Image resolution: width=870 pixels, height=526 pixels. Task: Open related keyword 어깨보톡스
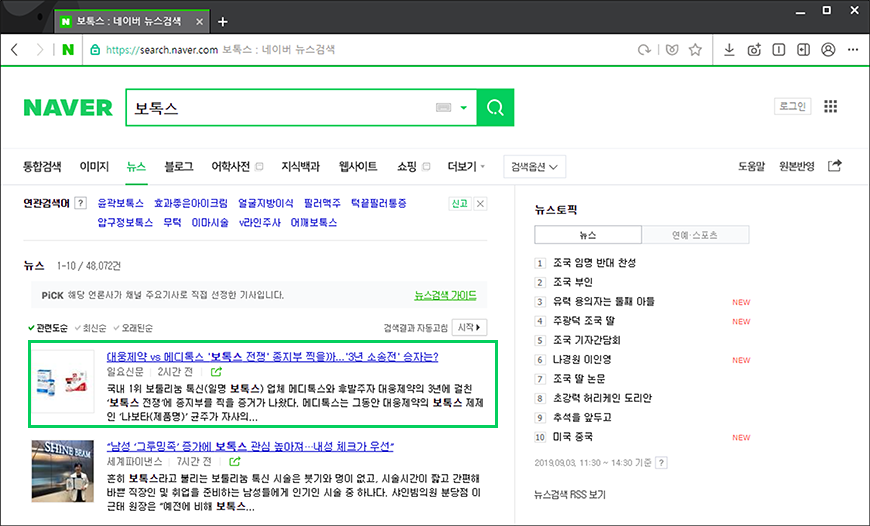(x=314, y=222)
